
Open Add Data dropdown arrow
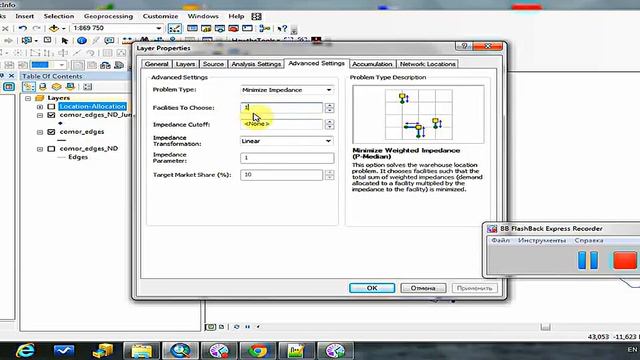63,29
